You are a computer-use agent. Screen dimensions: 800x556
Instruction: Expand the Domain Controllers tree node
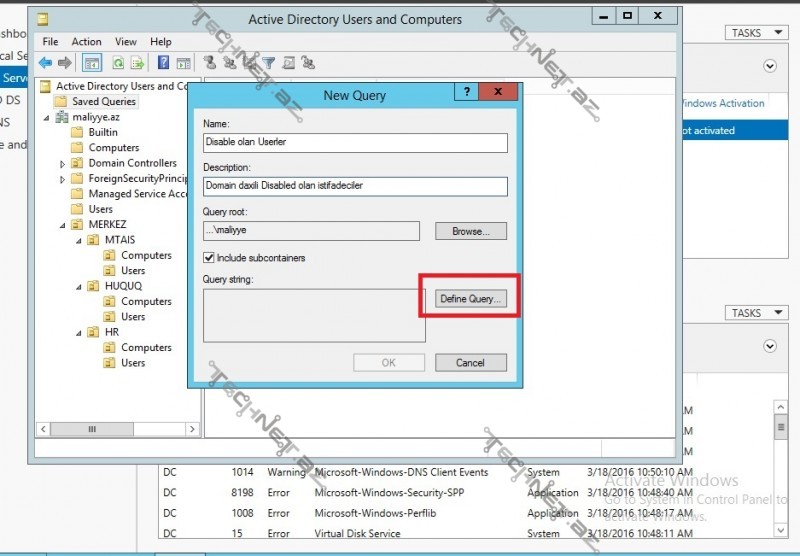tap(63, 163)
